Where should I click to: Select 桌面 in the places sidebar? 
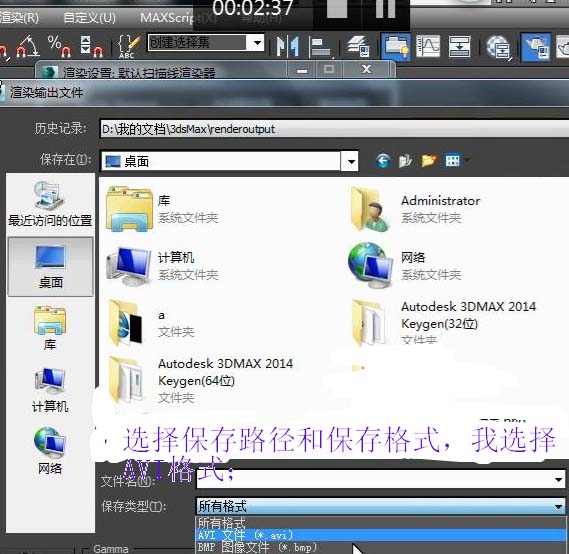pos(50,267)
